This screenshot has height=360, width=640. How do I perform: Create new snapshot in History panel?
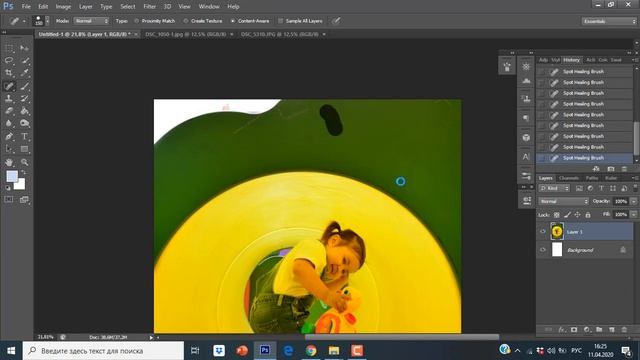point(611,169)
